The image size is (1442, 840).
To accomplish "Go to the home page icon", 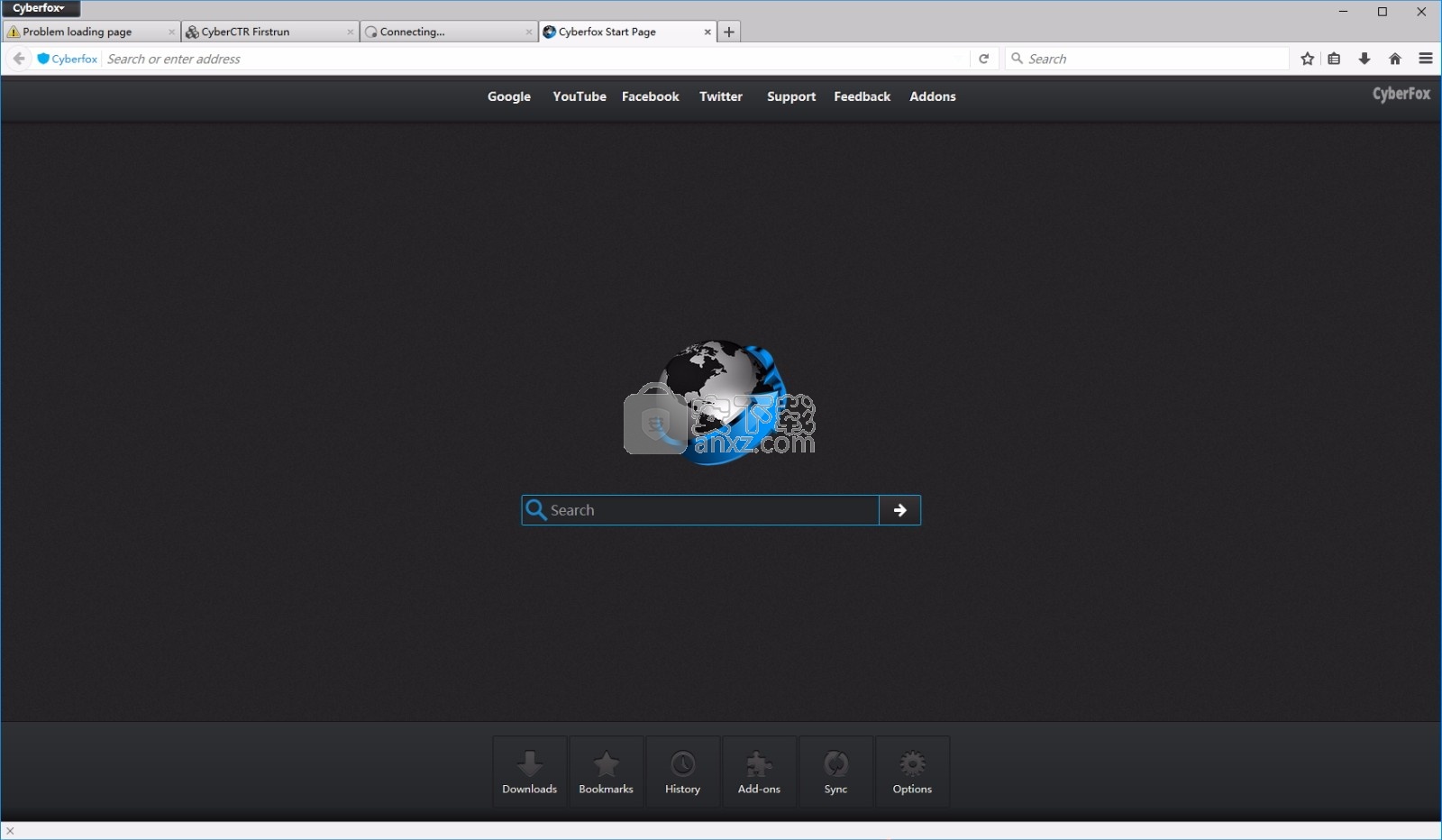I will tap(1395, 59).
